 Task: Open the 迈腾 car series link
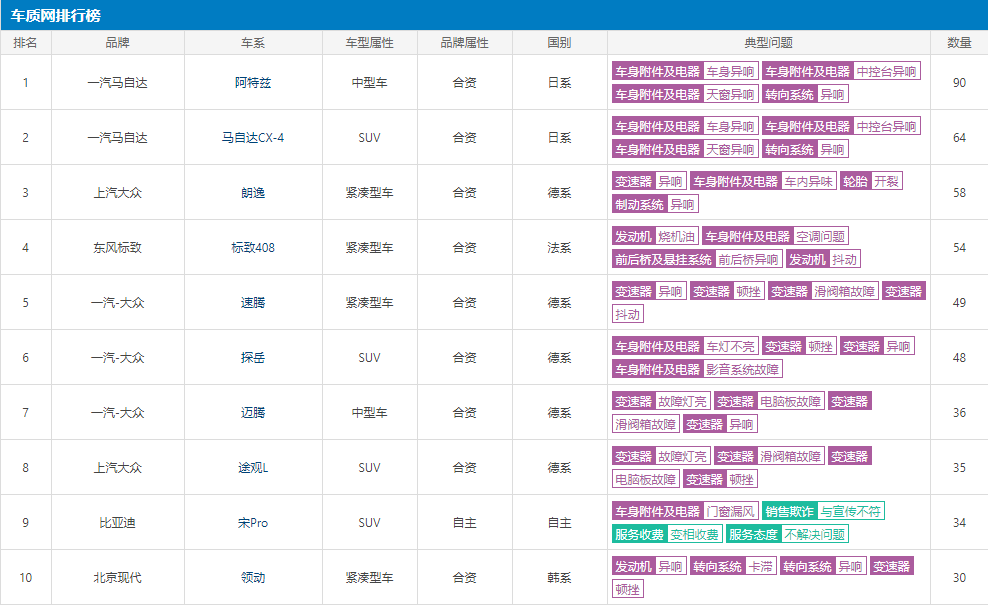coord(253,412)
